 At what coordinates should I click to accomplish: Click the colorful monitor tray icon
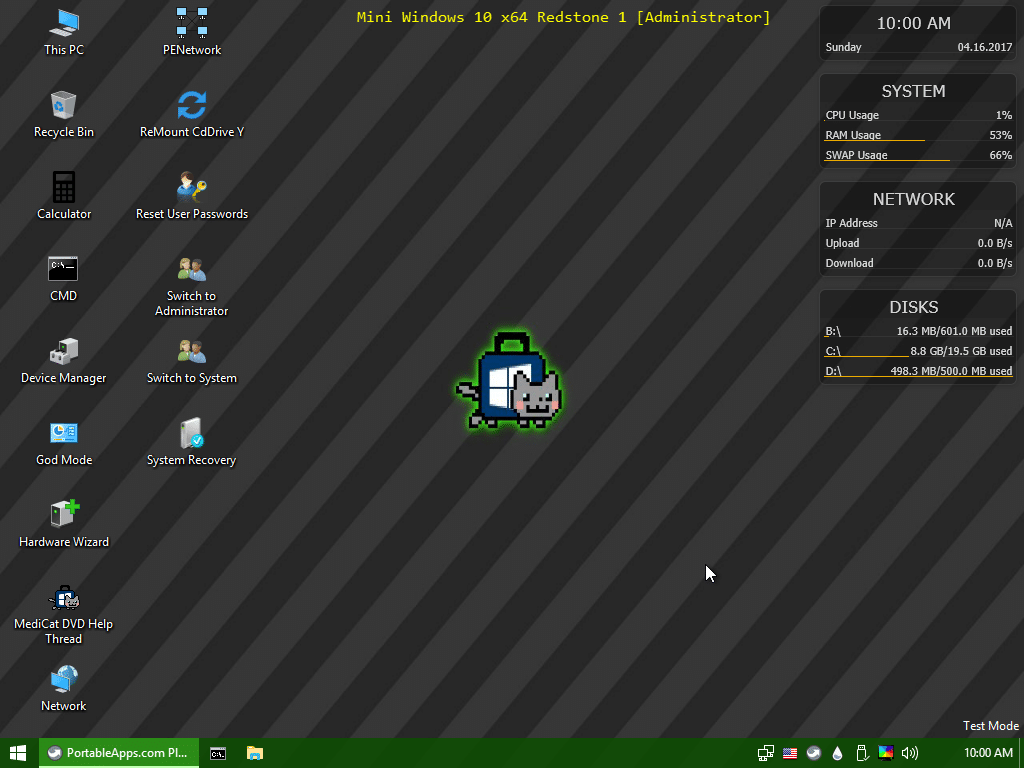click(886, 753)
